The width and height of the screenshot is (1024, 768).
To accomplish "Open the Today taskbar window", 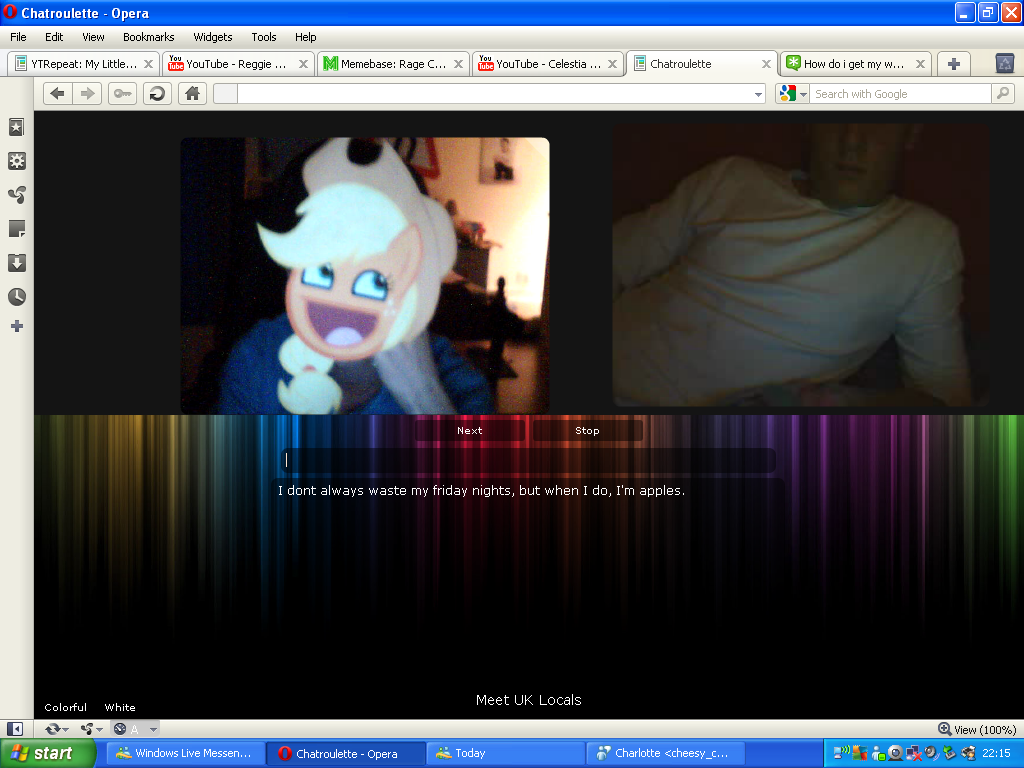I will 505,754.
